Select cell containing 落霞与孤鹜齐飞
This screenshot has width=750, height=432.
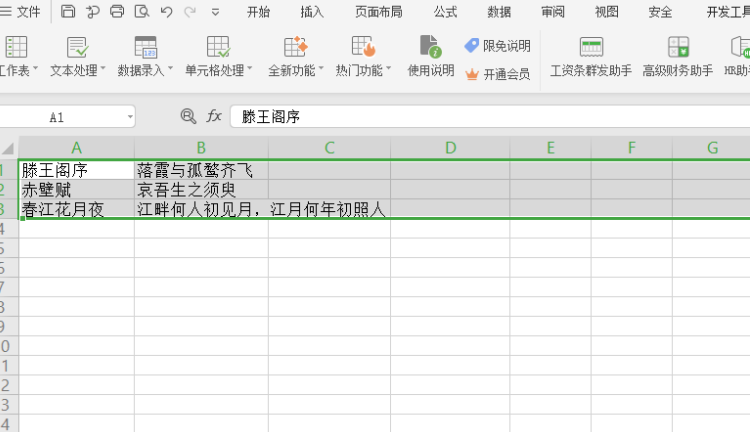[x=201, y=170]
